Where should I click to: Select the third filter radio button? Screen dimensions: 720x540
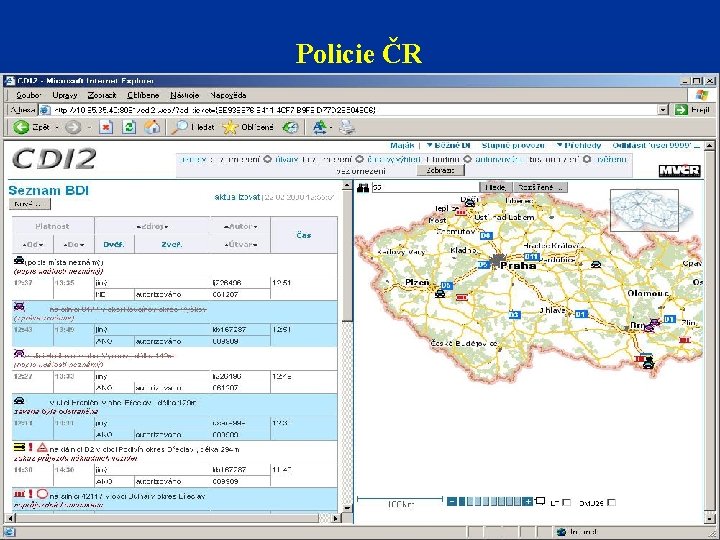pos(467,159)
